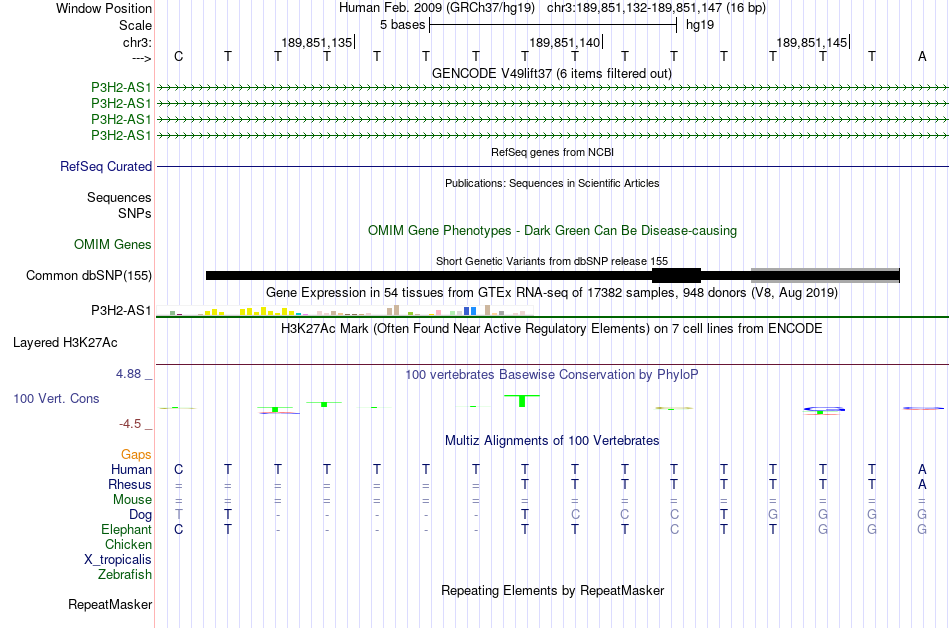This screenshot has width=950, height=628.
Task: Click the SNPs subtrack label
Action: click(x=135, y=213)
